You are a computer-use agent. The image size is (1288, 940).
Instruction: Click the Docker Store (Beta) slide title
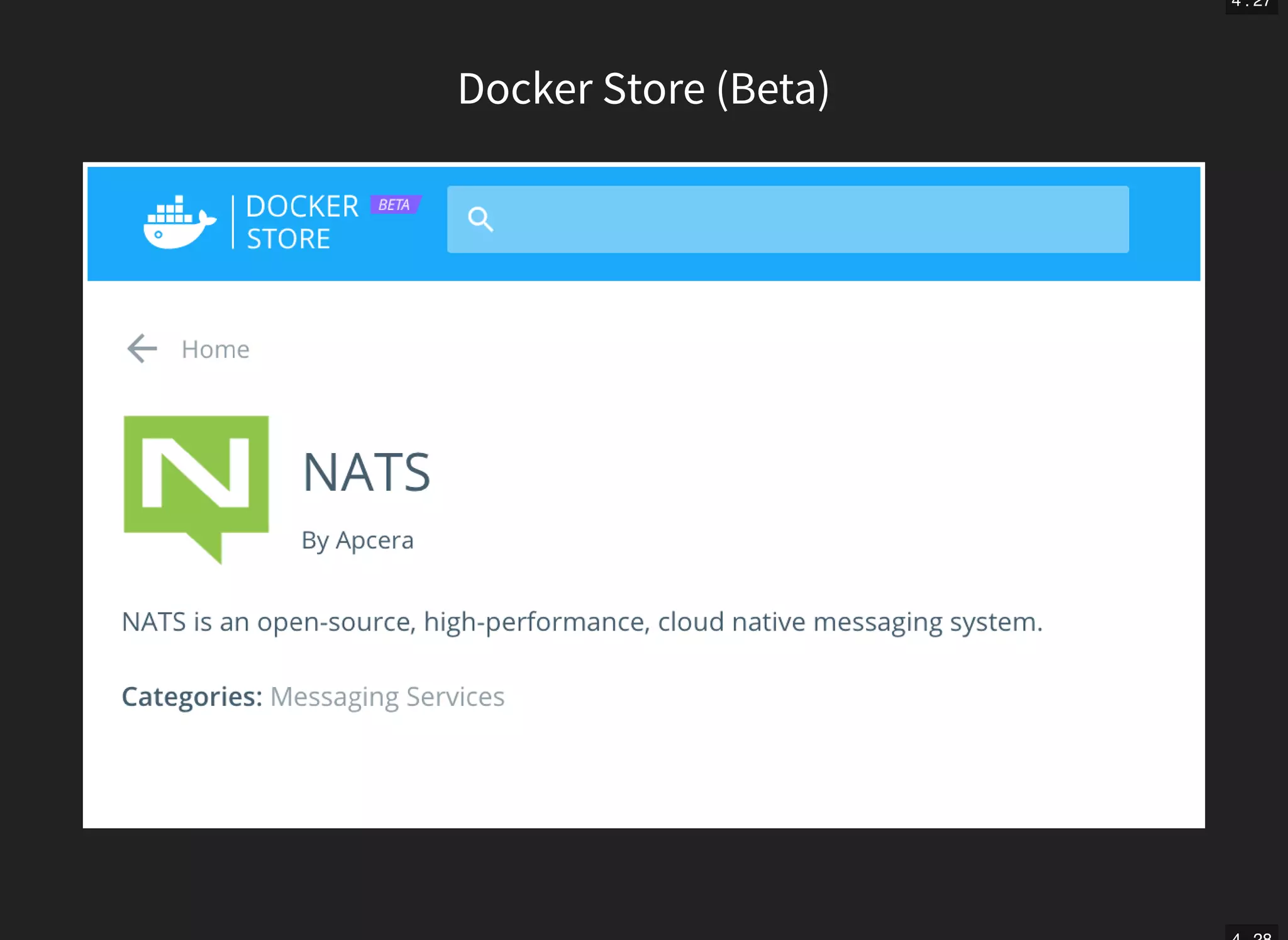[x=643, y=89]
